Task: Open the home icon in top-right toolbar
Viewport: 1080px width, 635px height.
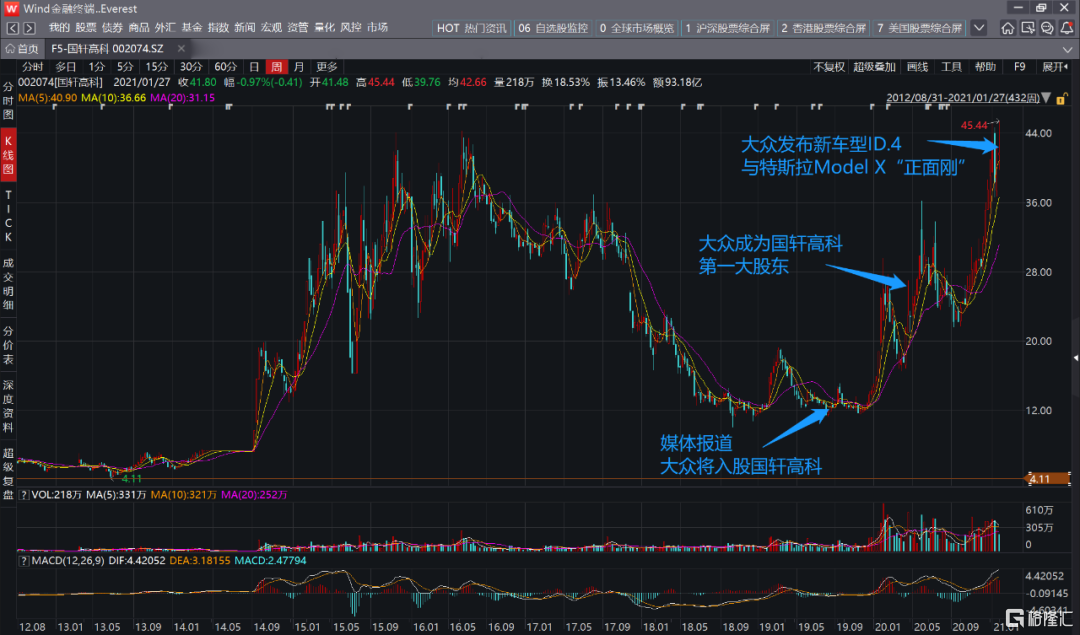Action: 1008,28
